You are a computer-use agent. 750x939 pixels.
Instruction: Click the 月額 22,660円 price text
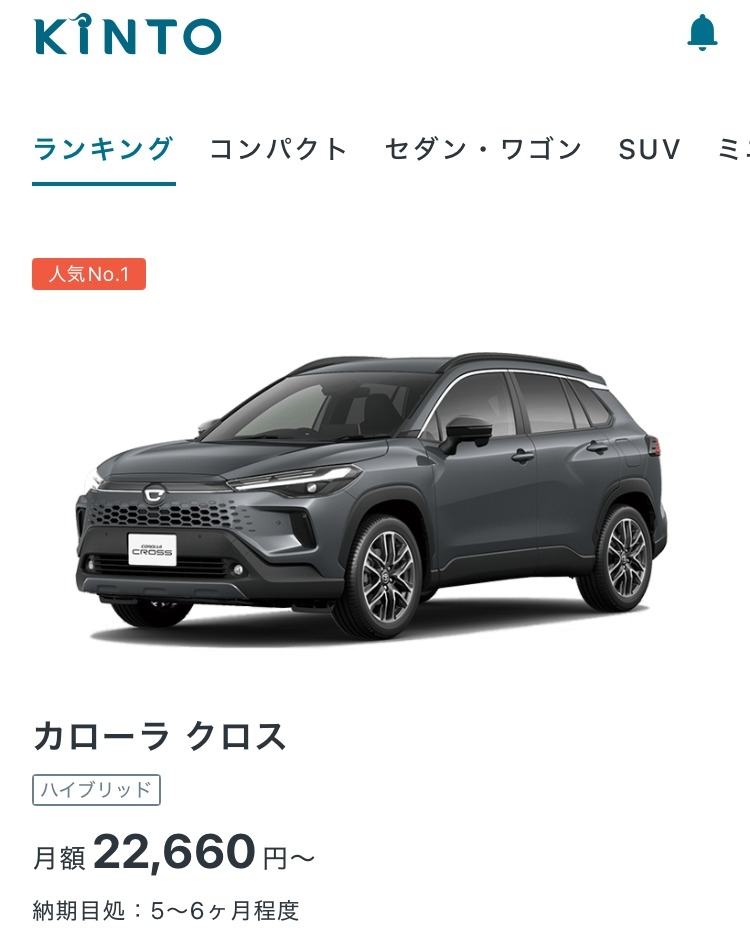(x=174, y=853)
